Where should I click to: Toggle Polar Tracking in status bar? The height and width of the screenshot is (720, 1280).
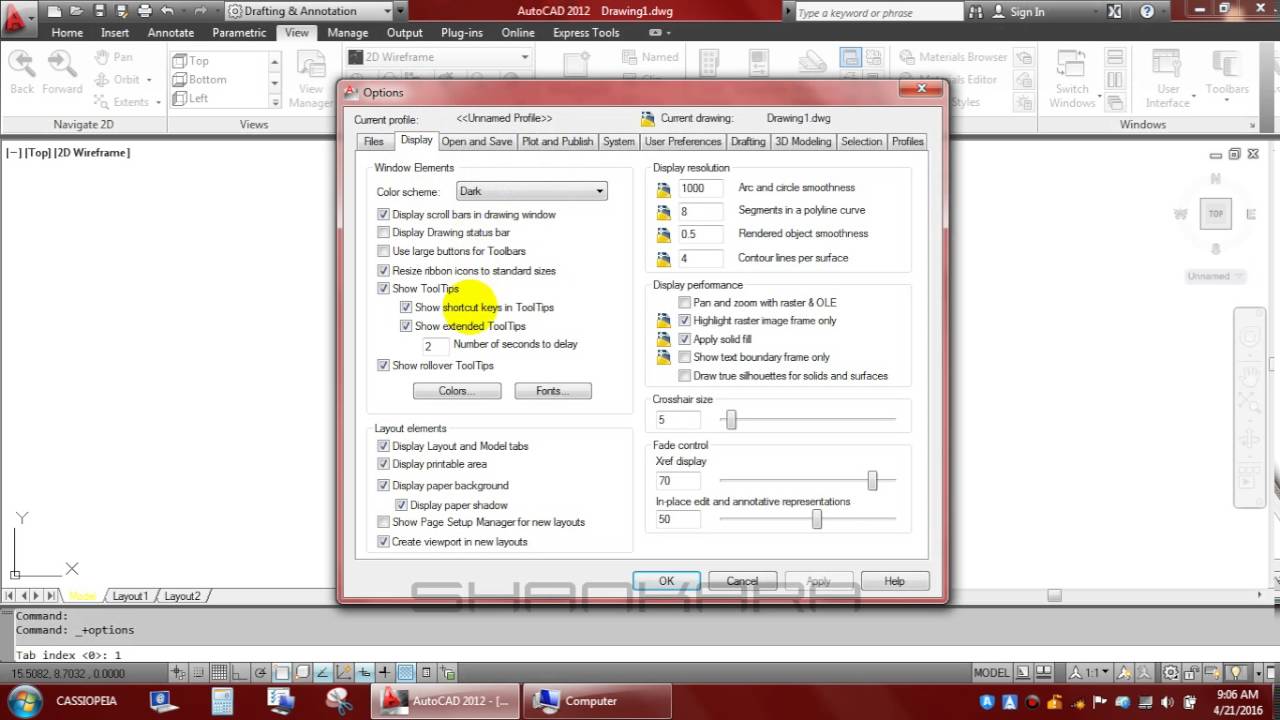261,672
